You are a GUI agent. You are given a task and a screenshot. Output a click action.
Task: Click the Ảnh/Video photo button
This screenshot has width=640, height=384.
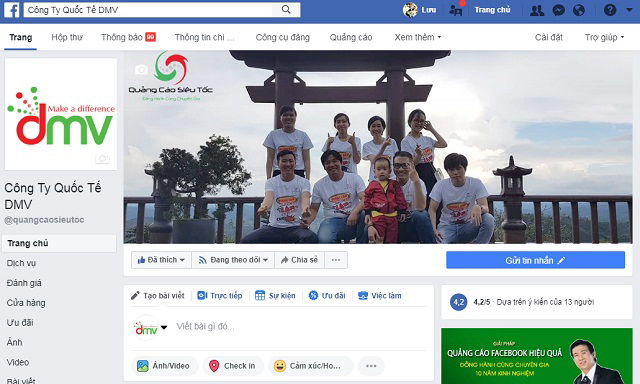coord(164,366)
